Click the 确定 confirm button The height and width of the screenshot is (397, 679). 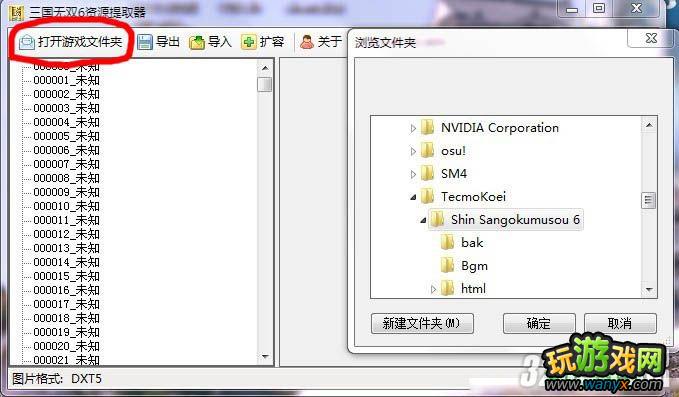point(539,323)
